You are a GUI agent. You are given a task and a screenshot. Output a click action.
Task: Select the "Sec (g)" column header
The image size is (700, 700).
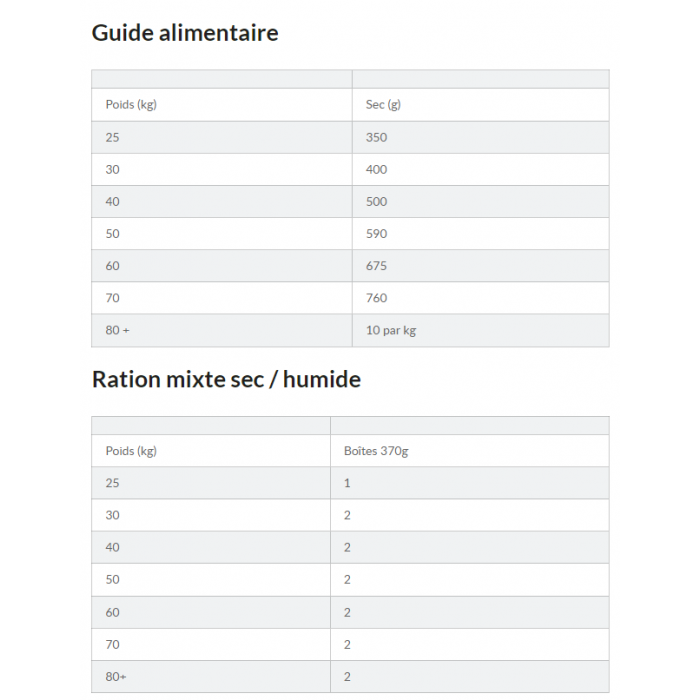click(383, 105)
